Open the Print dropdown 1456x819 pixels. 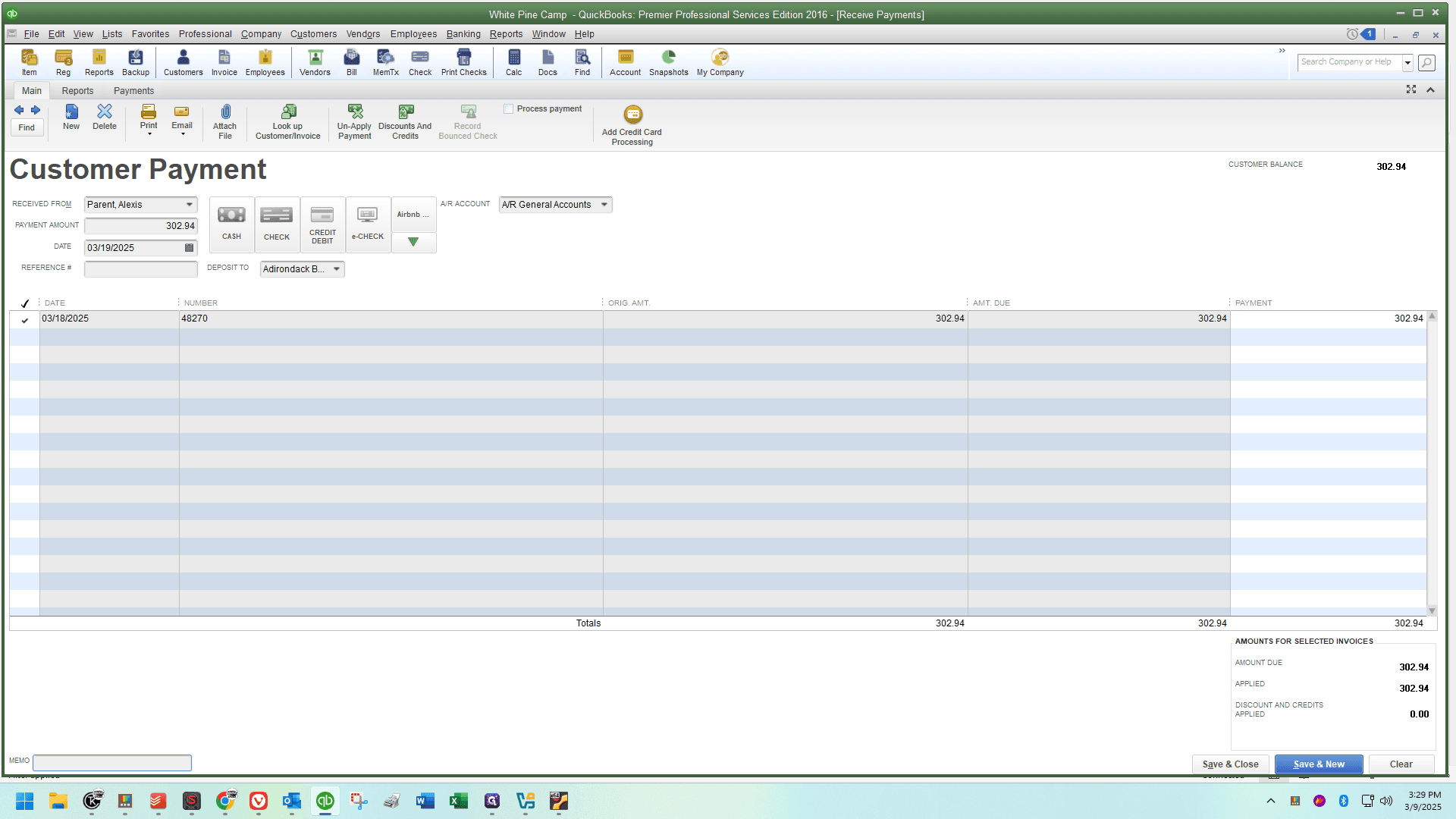tap(149, 121)
